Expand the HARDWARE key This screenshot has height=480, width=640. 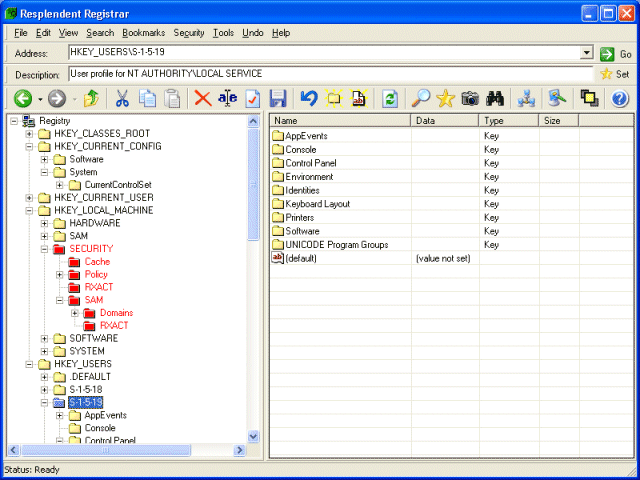(44, 223)
